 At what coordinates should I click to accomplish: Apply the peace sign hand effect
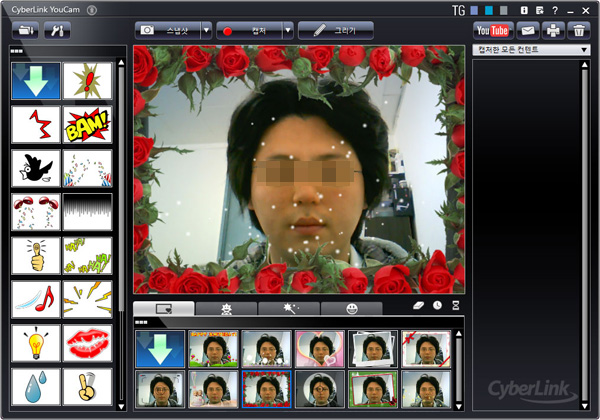click(88, 387)
